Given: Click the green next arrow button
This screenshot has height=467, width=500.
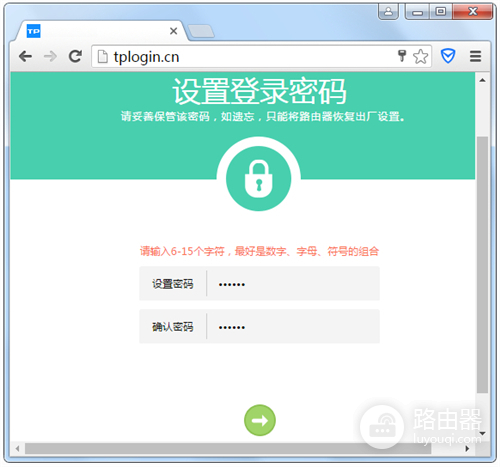Looking at the screenshot, I should pos(260,420).
